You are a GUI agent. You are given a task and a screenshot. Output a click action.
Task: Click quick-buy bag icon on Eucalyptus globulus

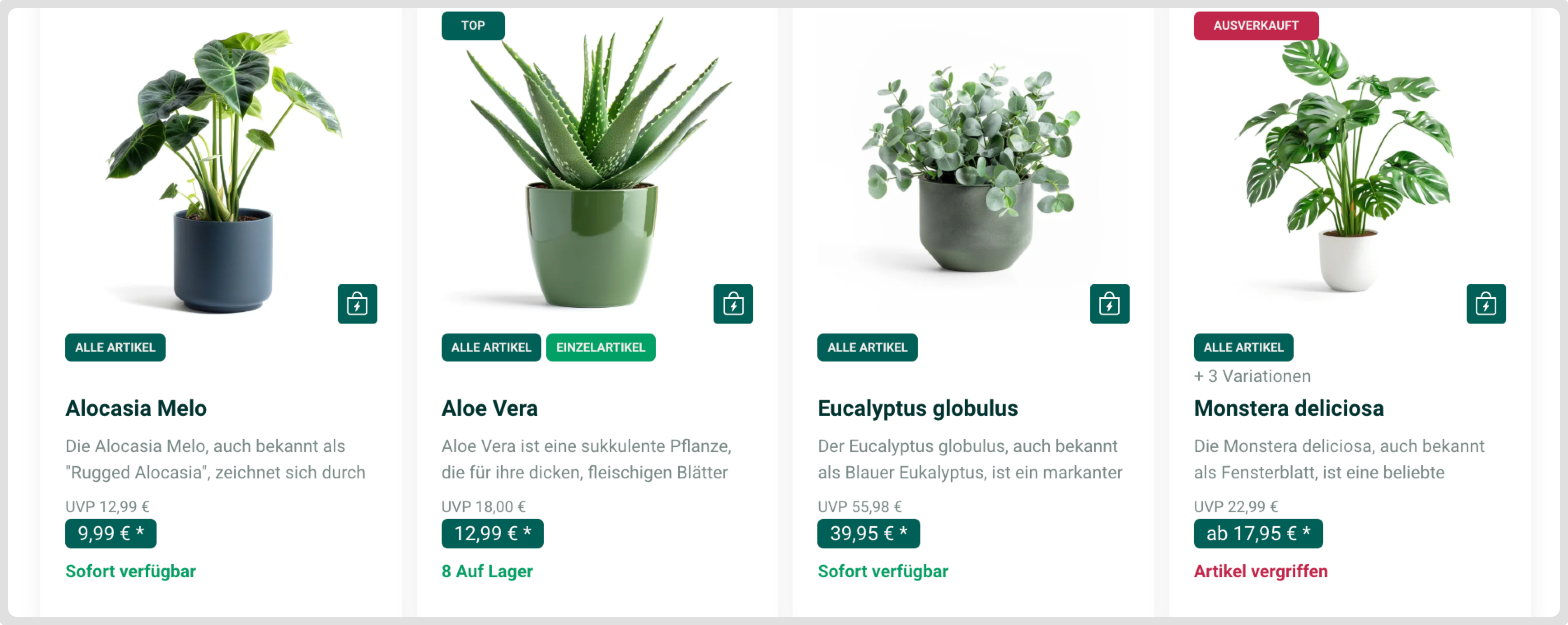[x=1109, y=304]
